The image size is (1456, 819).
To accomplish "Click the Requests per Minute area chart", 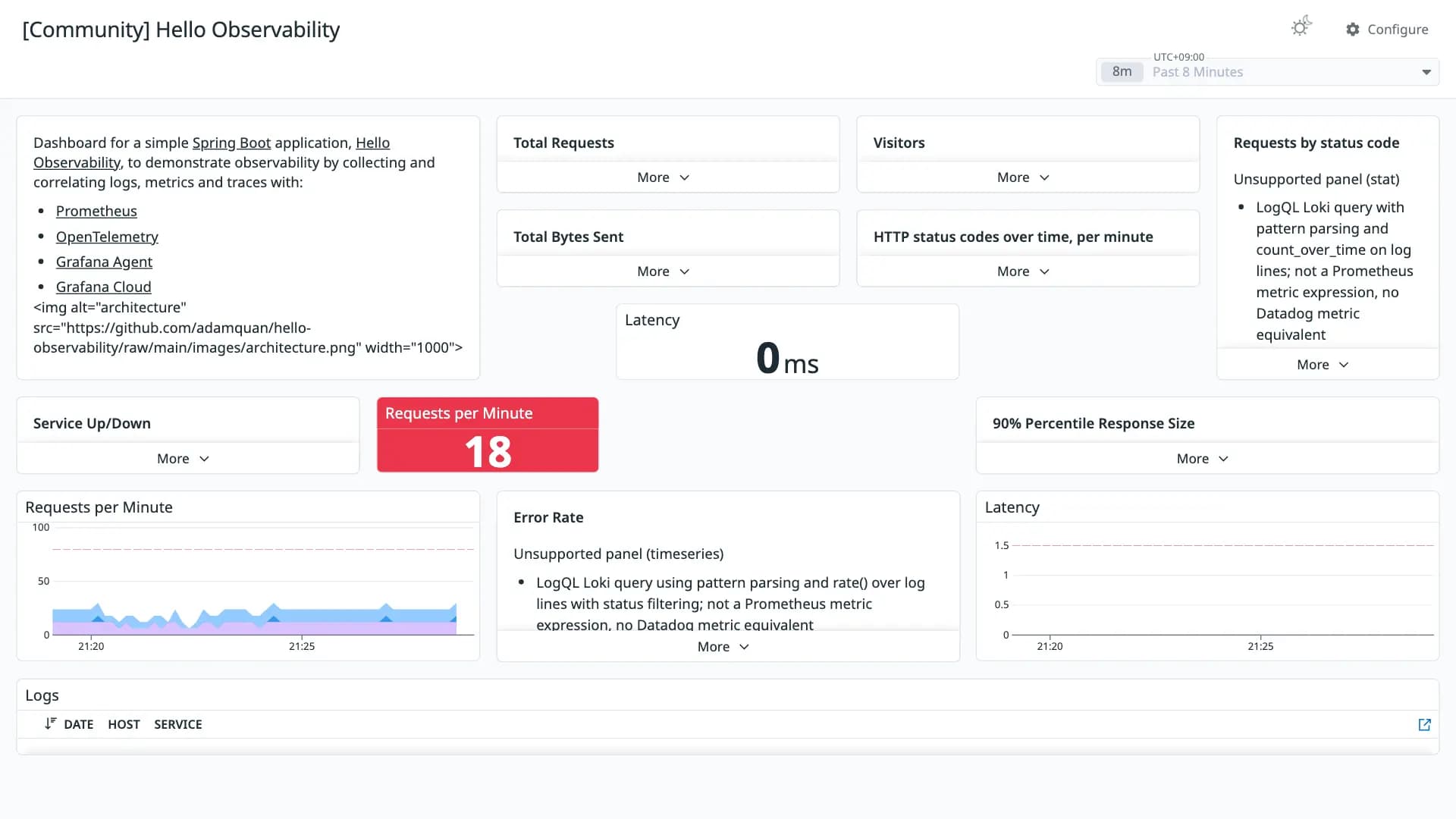I will coord(248,576).
